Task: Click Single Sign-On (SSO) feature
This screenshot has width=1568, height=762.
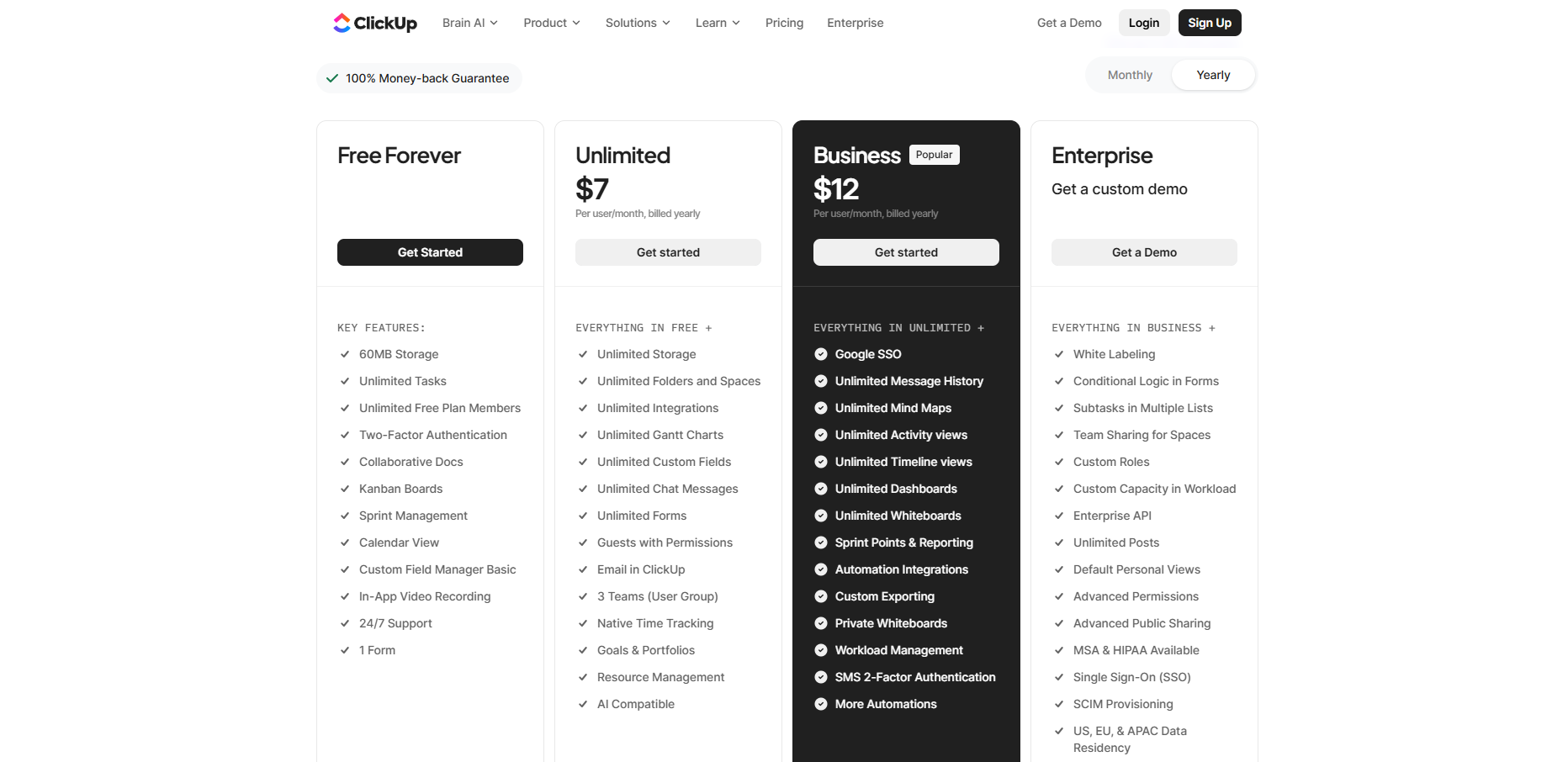Action: (1132, 677)
